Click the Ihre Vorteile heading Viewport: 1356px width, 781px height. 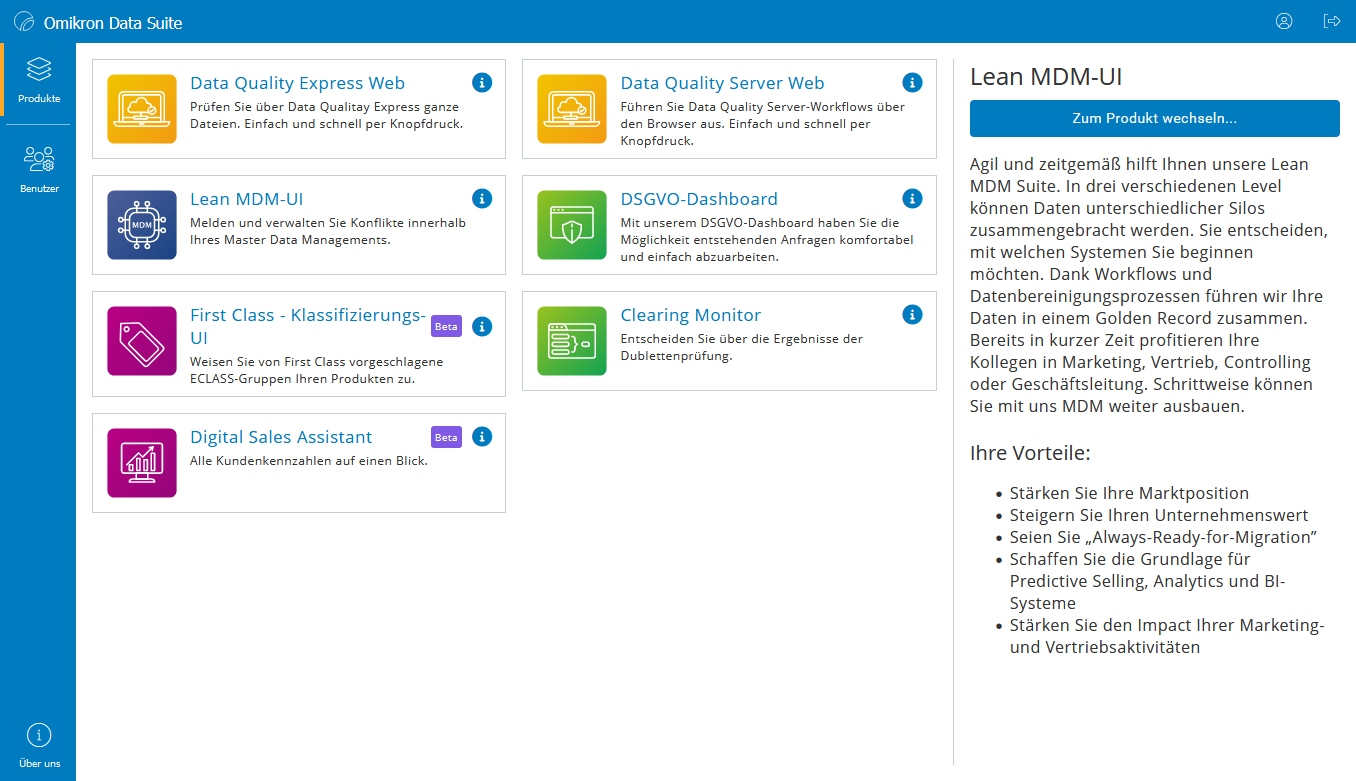point(1030,453)
